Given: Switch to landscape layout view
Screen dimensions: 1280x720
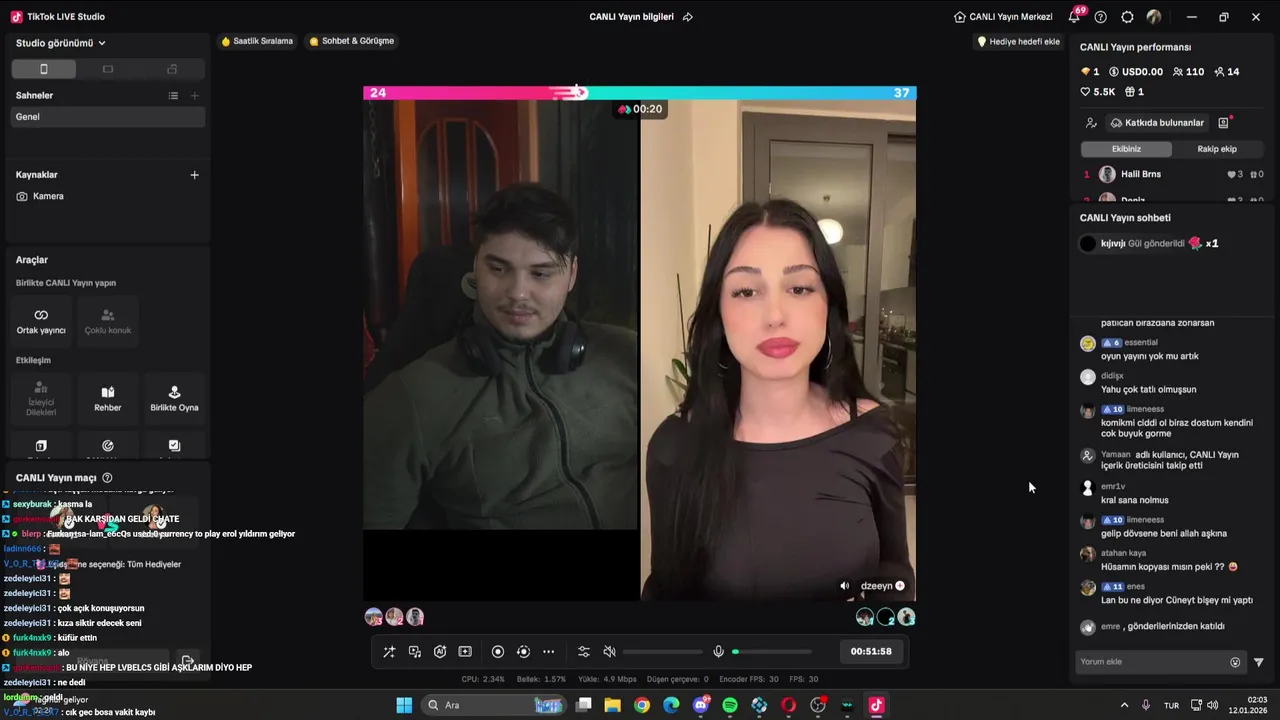Looking at the screenshot, I should click(108, 69).
